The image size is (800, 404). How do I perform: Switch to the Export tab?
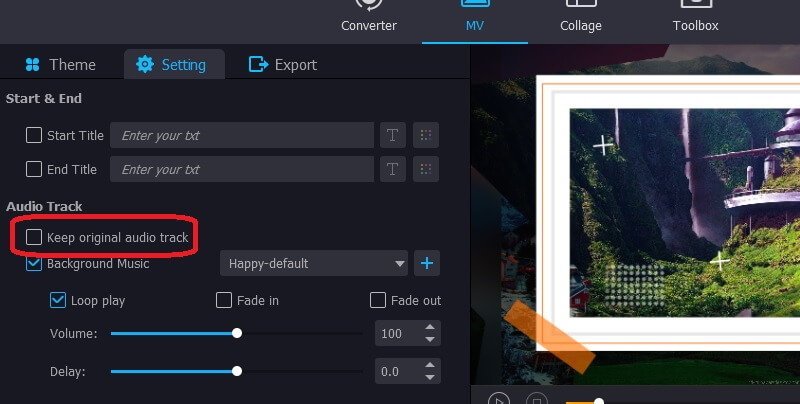[x=283, y=65]
